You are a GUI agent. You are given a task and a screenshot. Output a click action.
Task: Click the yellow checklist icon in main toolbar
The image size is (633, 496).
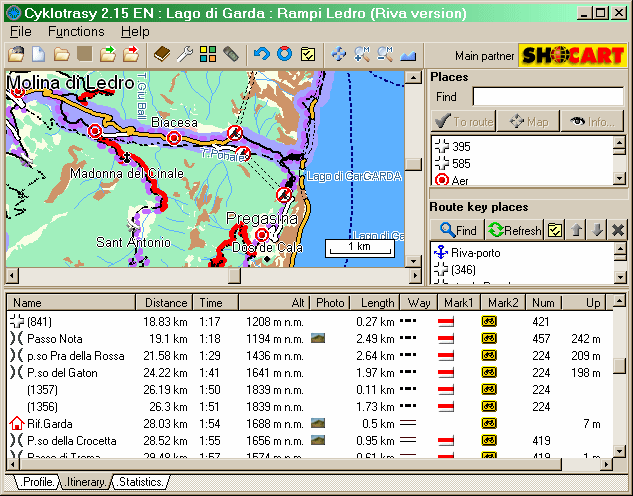click(308, 54)
